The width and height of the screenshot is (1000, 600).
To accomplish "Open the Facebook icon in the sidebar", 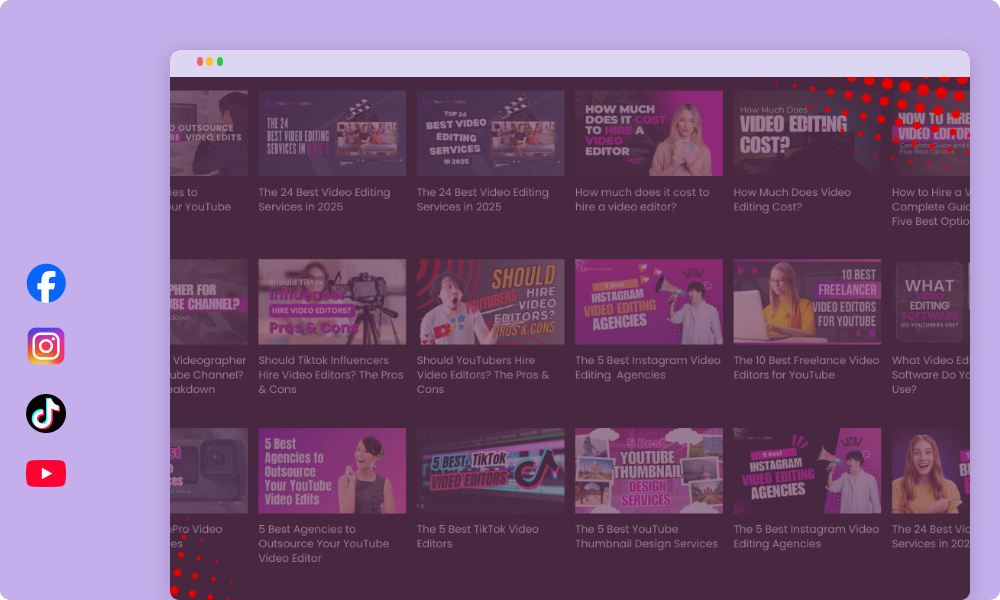I will (46, 283).
